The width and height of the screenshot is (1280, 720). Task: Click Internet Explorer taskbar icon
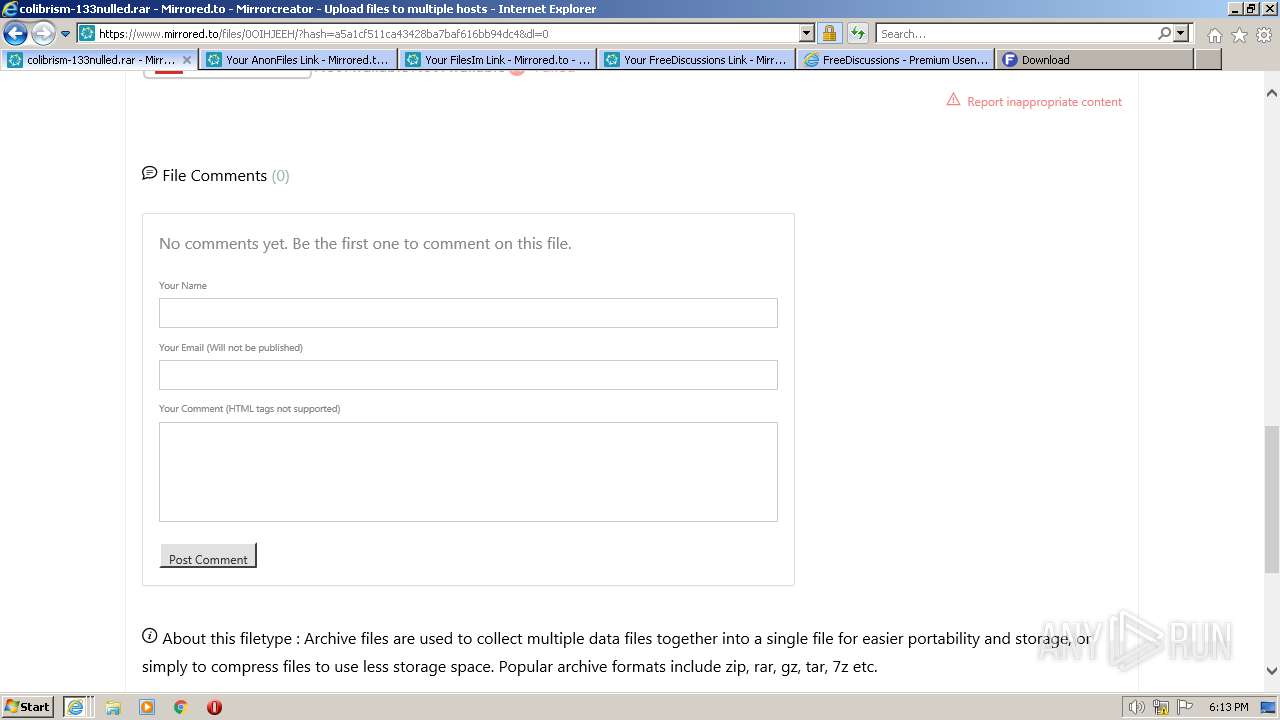(x=75, y=707)
